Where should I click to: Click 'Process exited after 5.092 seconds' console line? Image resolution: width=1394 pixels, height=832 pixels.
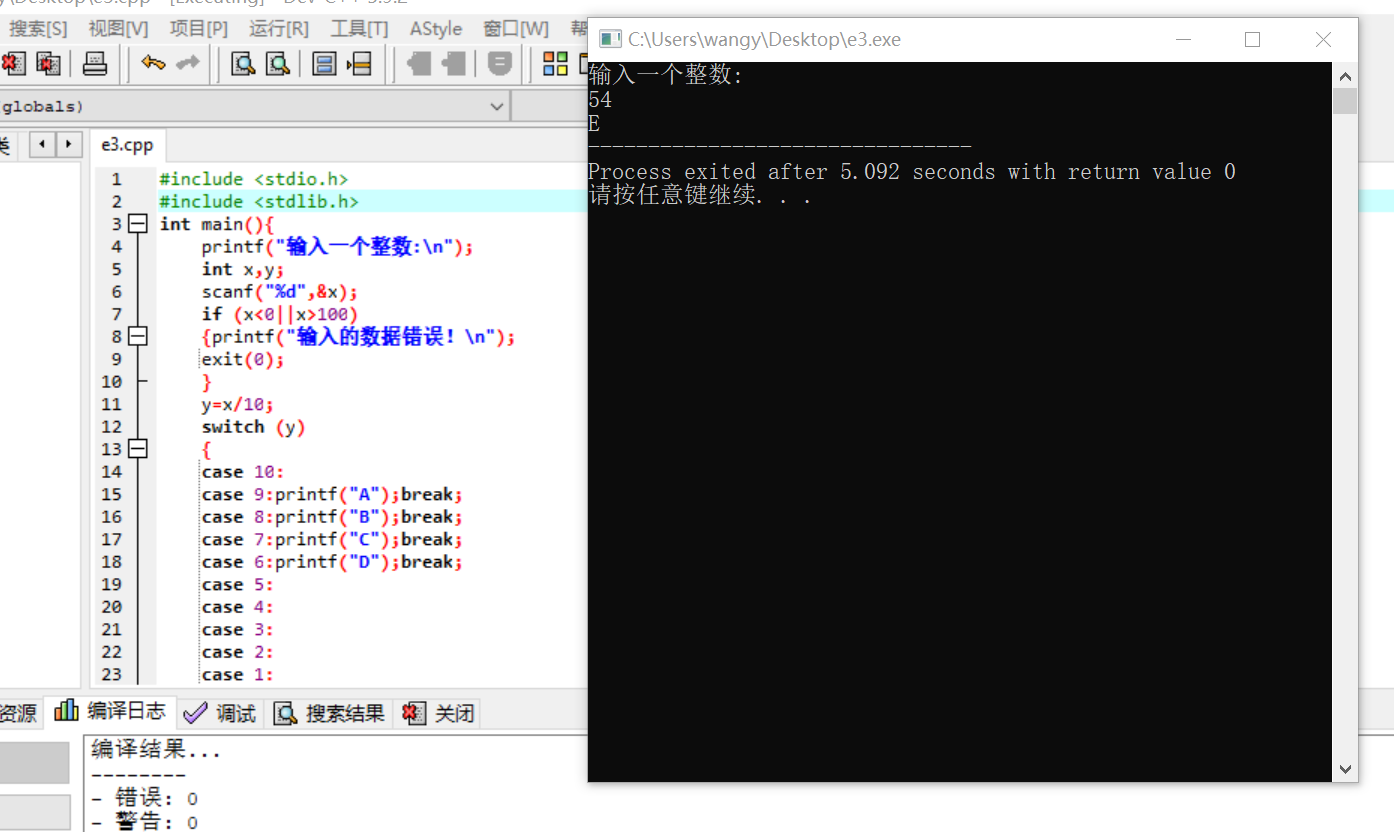coord(912,172)
